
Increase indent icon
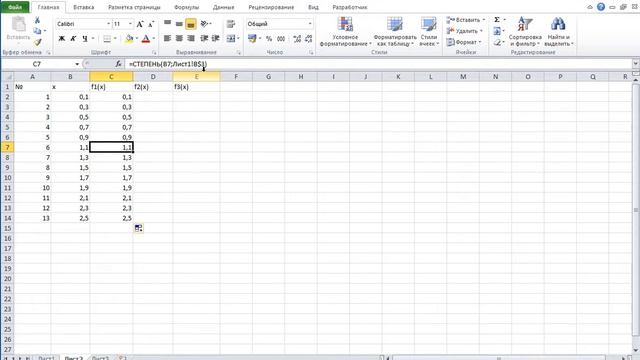point(216,38)
